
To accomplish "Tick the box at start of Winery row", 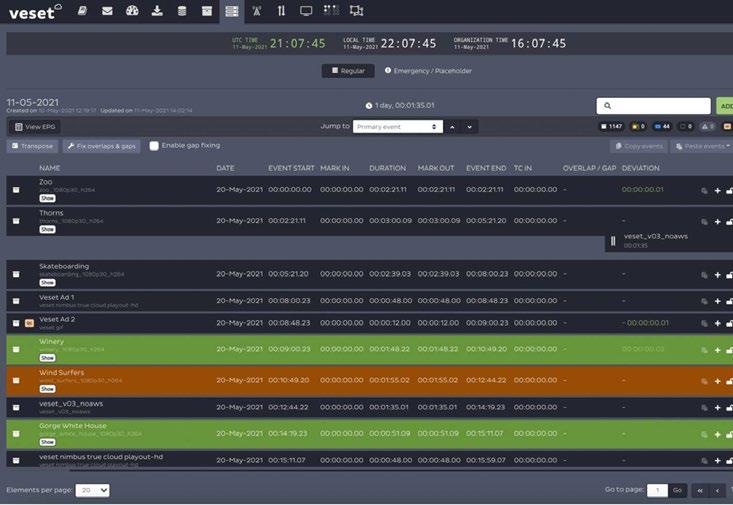I will point(16,349).
